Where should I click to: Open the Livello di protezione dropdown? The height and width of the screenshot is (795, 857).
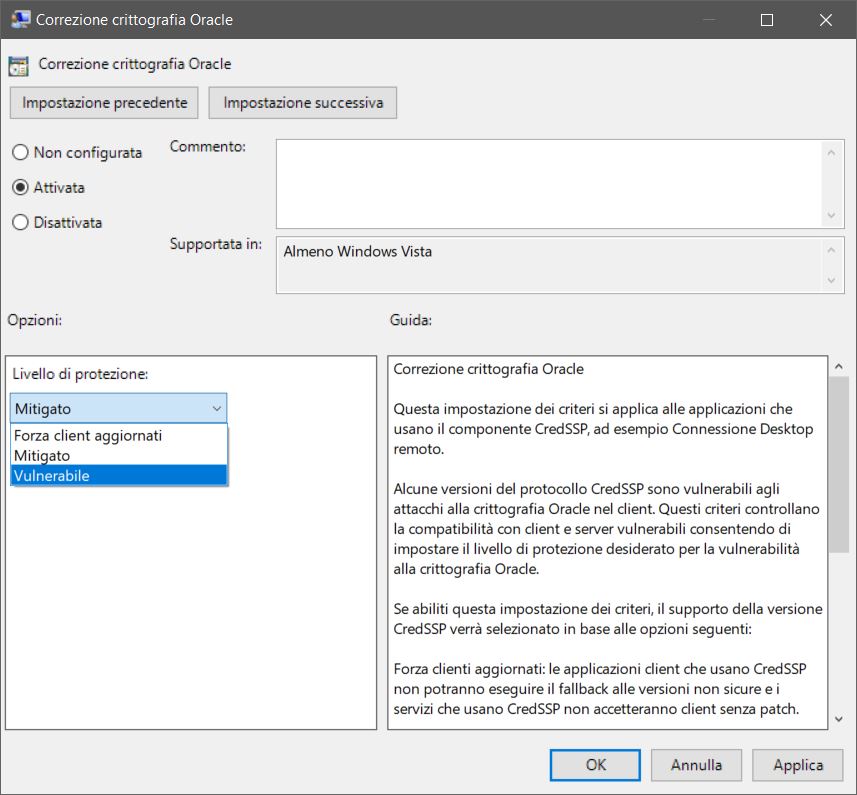coord(119,408)
